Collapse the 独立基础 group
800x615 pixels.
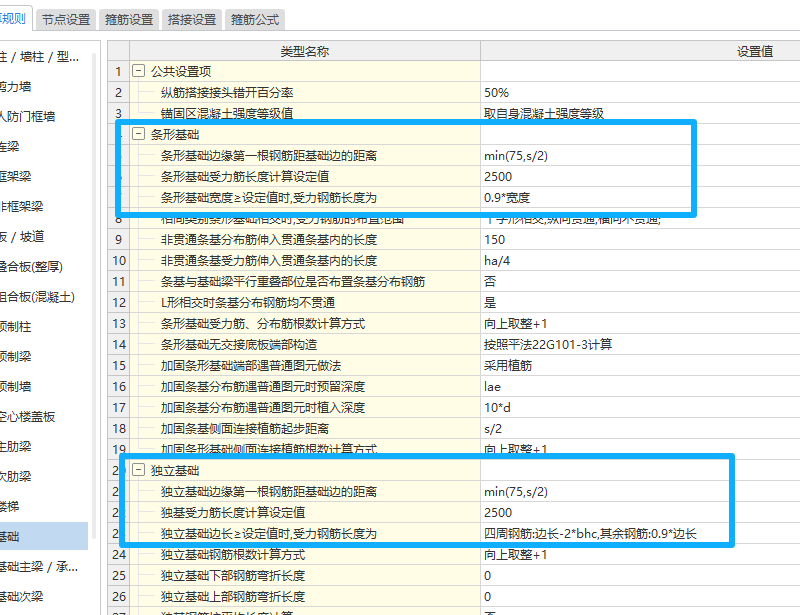pos(138,470)
